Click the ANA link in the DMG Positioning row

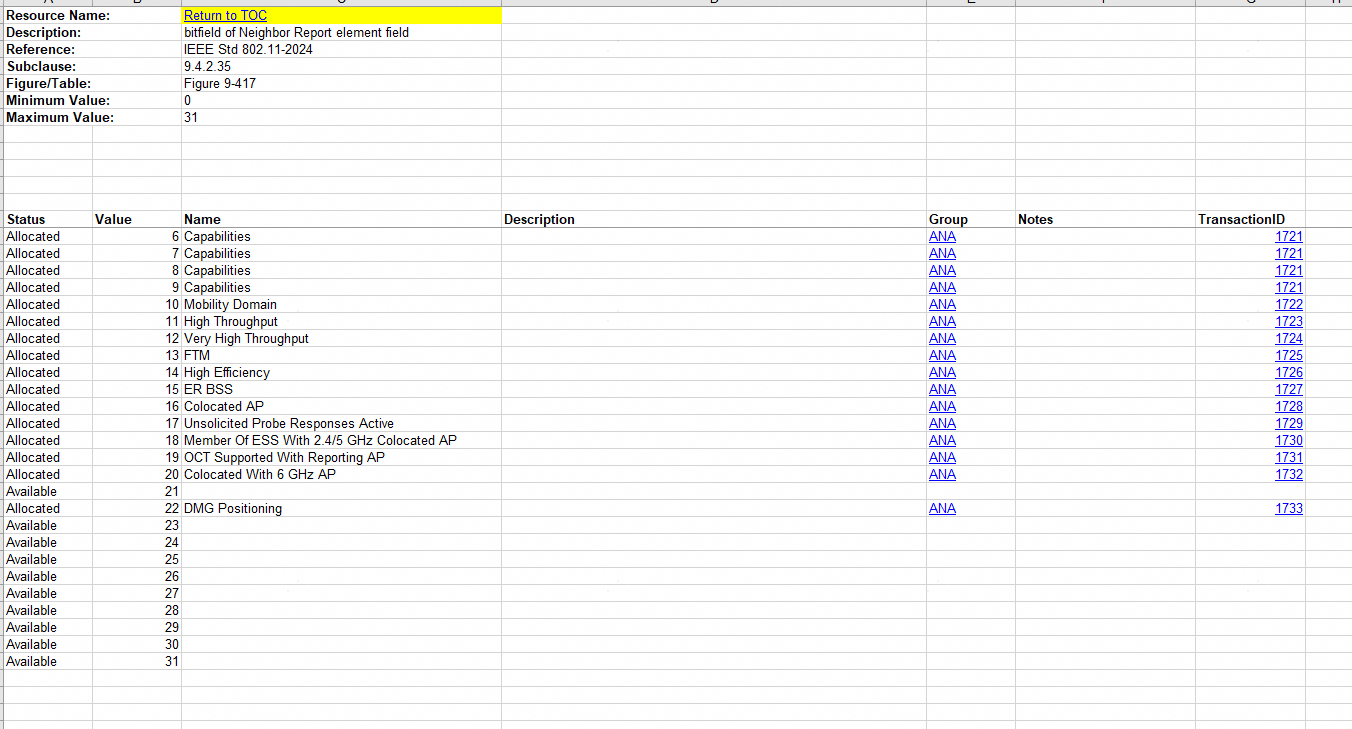942,509
